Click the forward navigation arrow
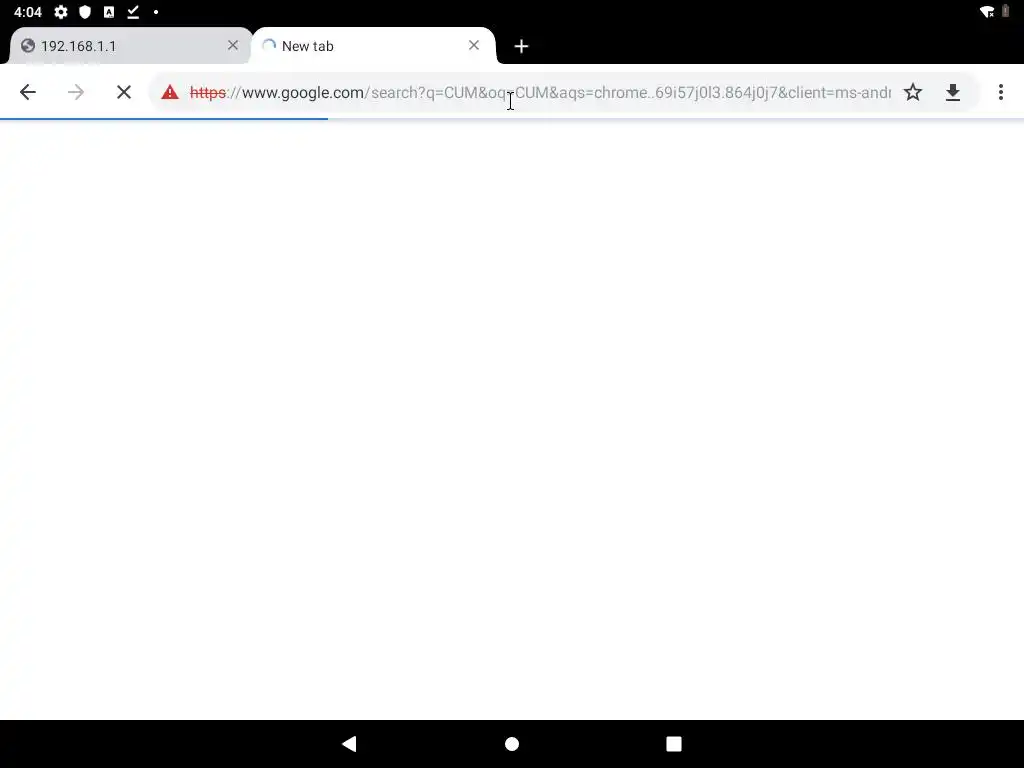Image resolution: width=1024 pixels, height=768 pixels. click(x=76, y=92)
